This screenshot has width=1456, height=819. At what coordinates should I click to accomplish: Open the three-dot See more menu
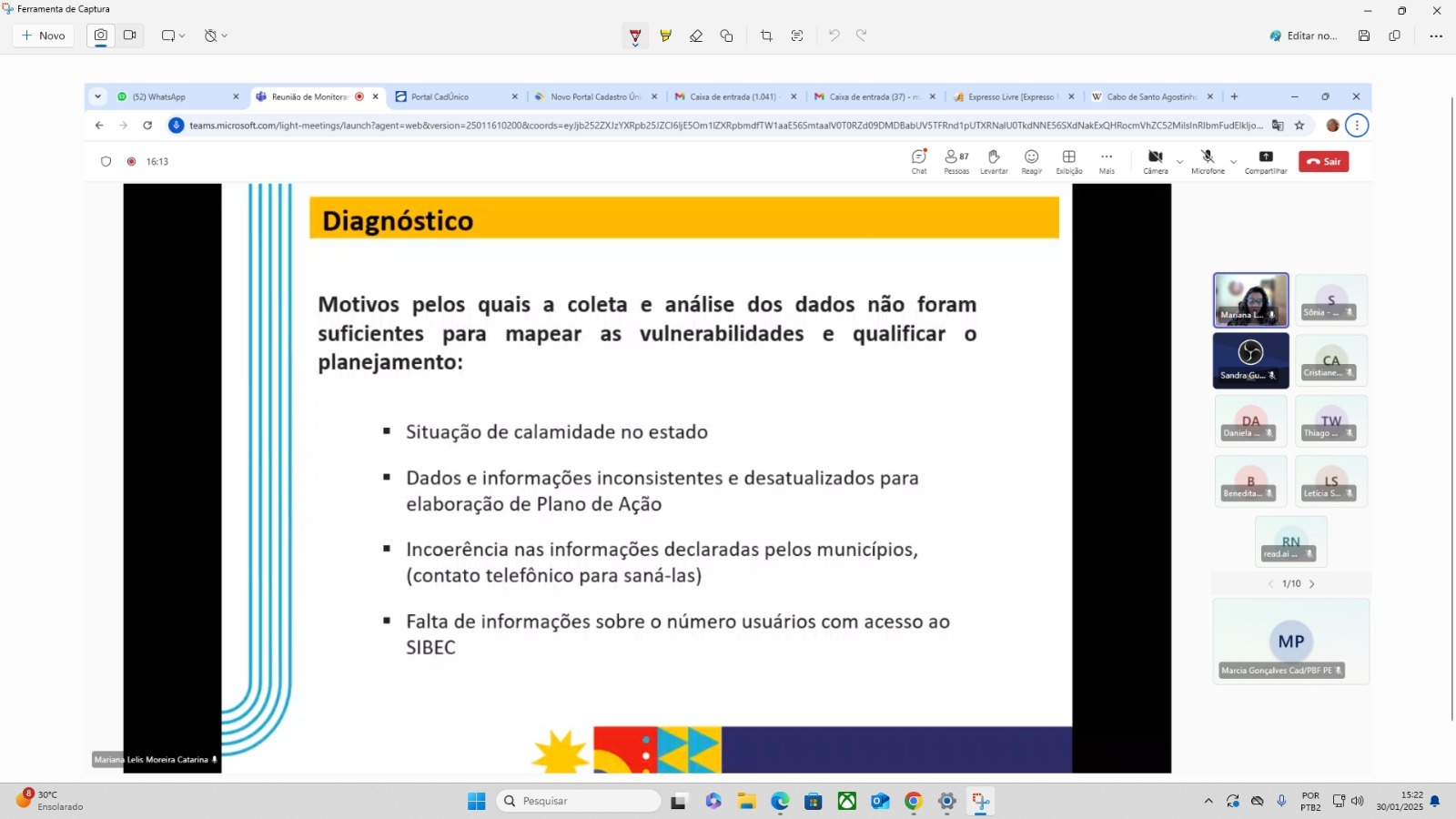(x=1436, y=35)
